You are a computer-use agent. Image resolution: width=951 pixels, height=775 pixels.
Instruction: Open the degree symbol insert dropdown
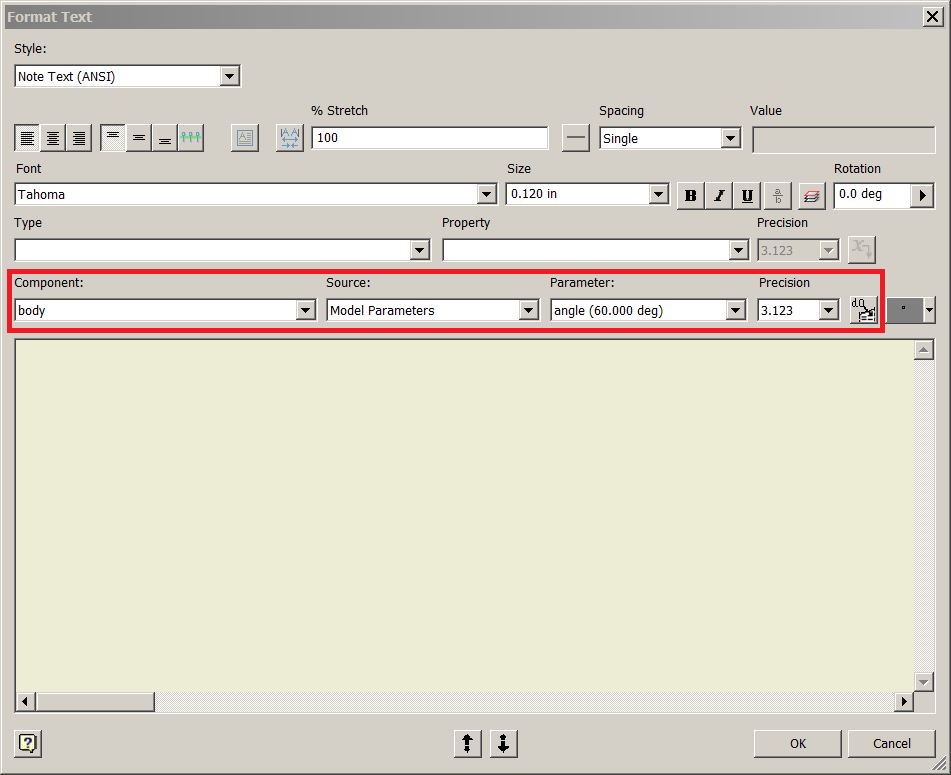point(929,310)
